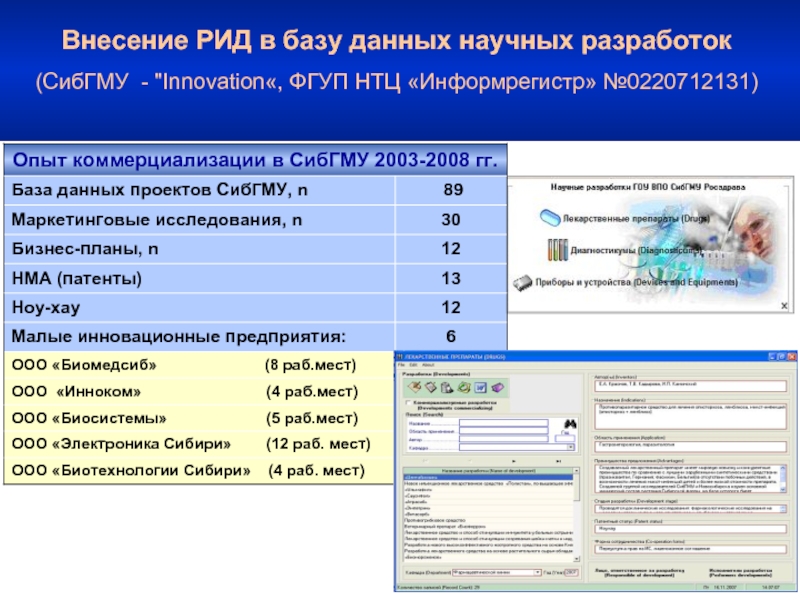Click the blue Word export toolbar icon
The image size is (800, 600).
[x=480, y=387]
